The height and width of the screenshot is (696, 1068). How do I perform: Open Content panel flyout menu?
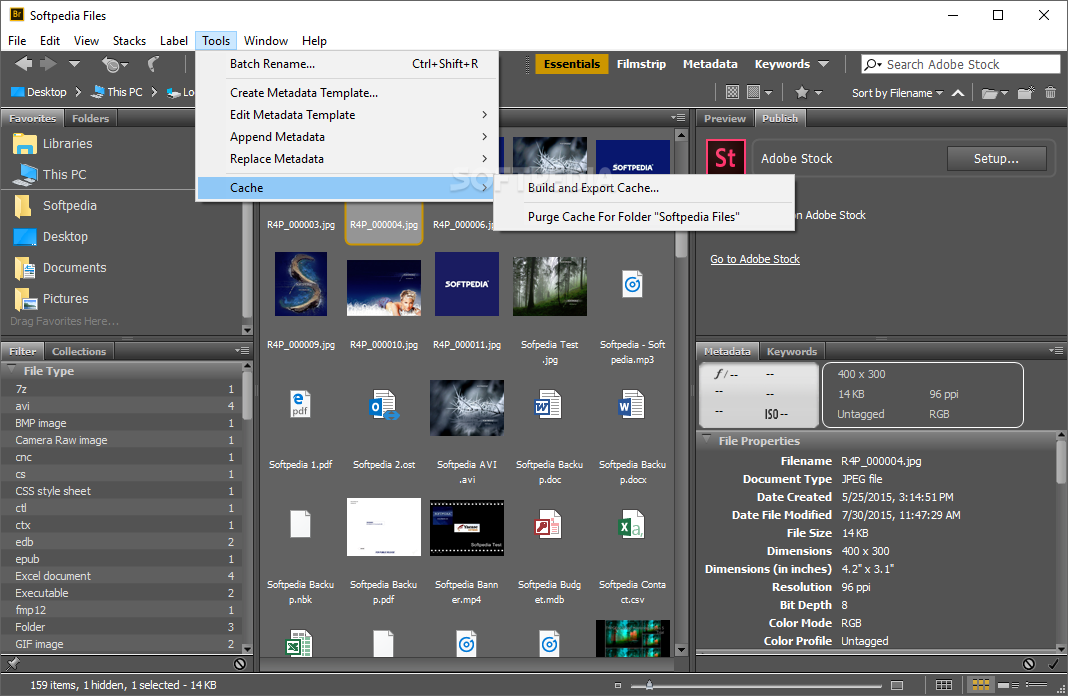[678, 118]
